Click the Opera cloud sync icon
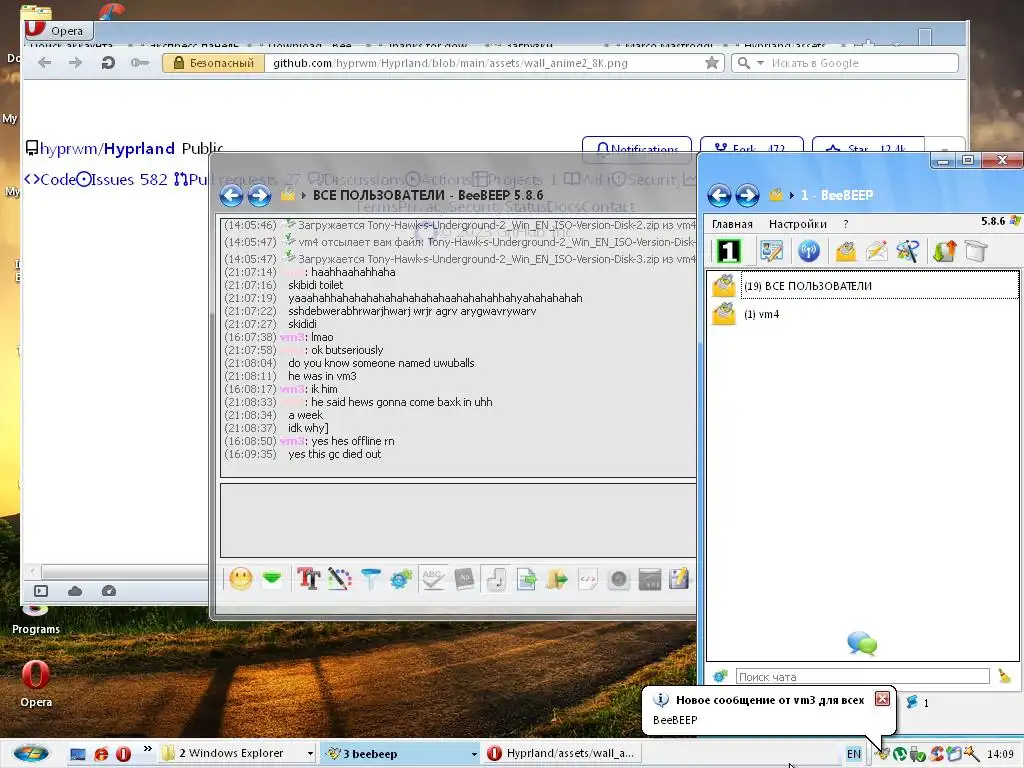 [x=75, y=590]
